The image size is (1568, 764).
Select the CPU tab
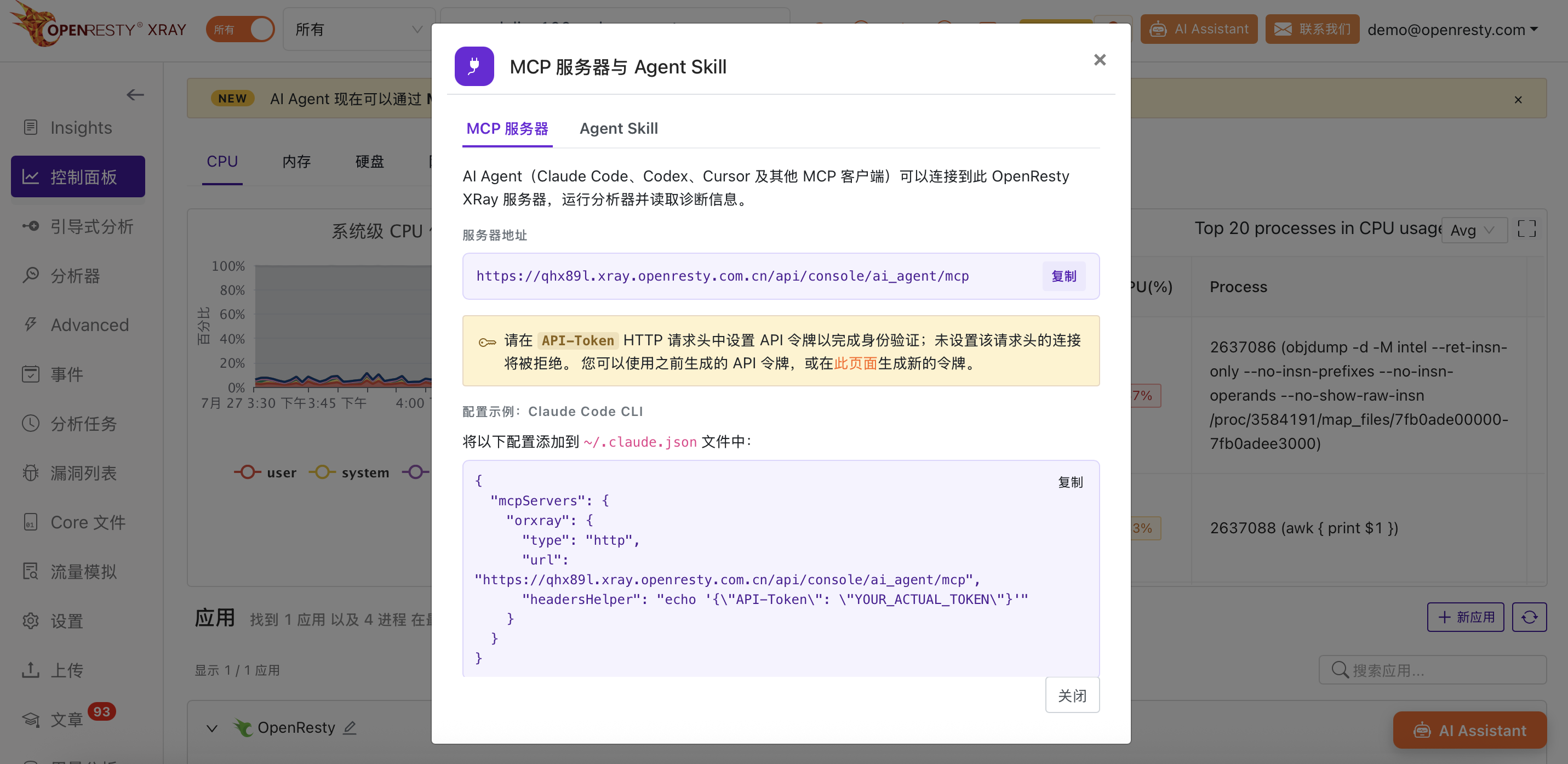click(x=222, y=161)
